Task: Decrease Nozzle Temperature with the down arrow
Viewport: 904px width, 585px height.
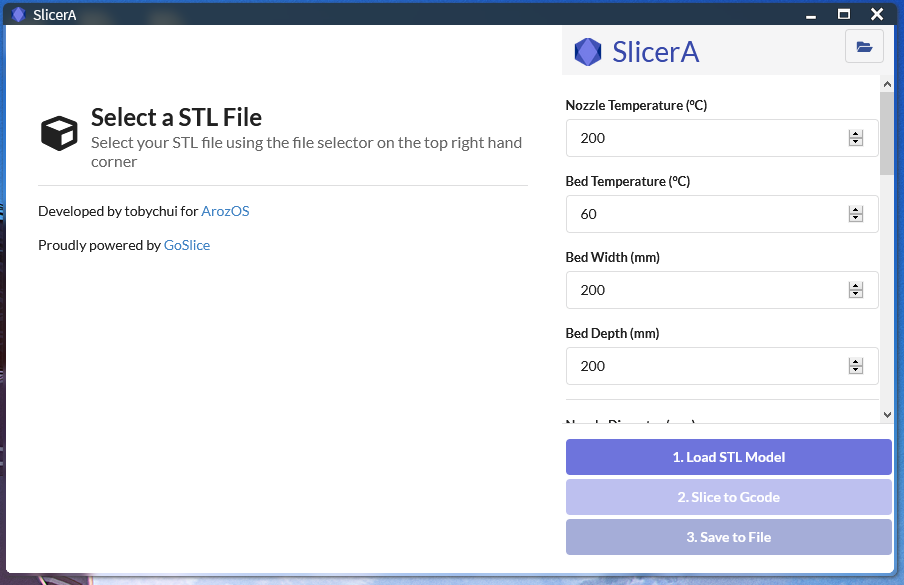Action: coord(856,142)
